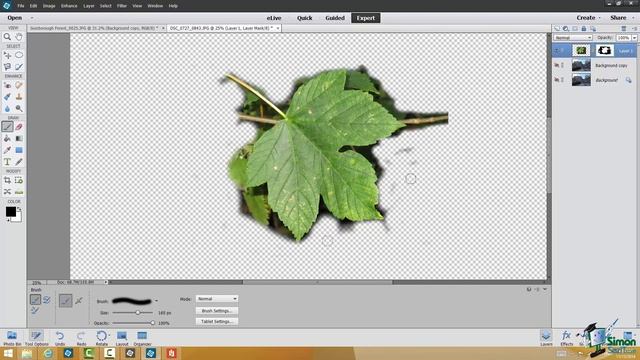Toggle the Tool Options panel
The height and width of the screenshot is (360, 640).
pos(36,338)
